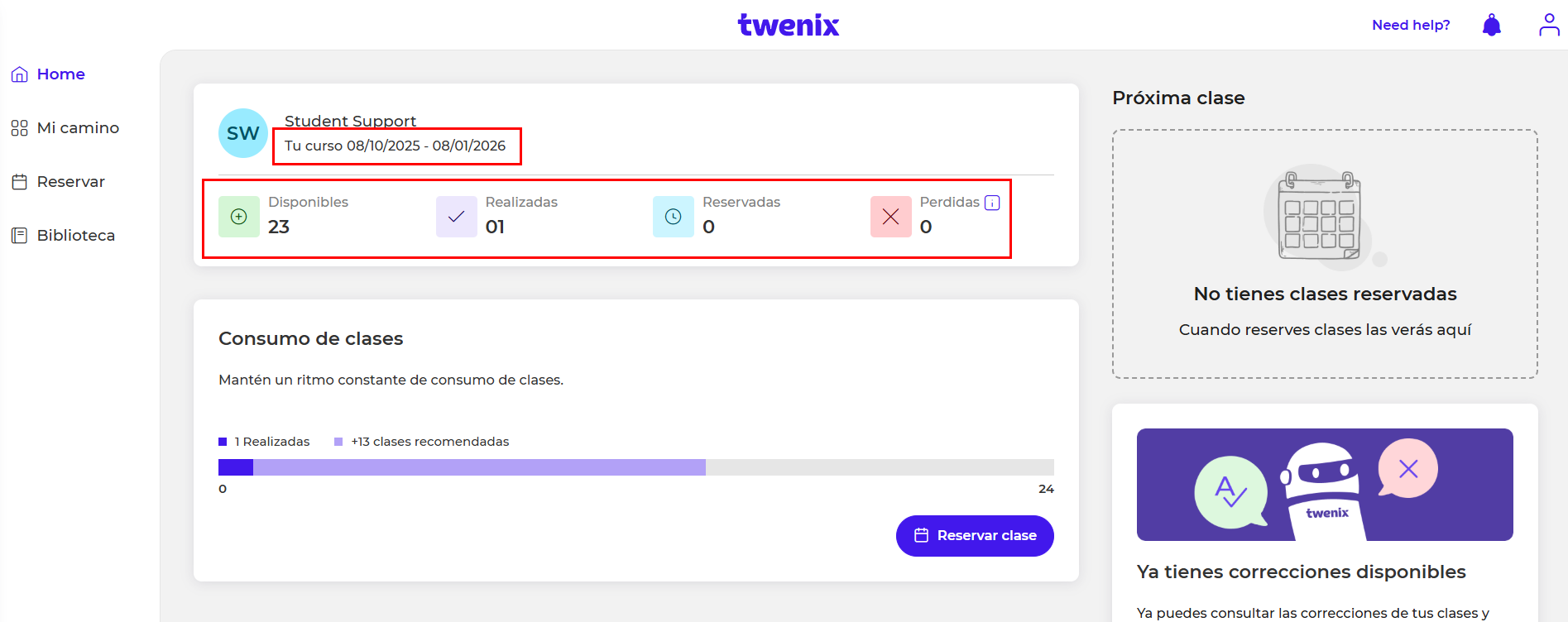Click the Need help? link

coord(1411,26)
